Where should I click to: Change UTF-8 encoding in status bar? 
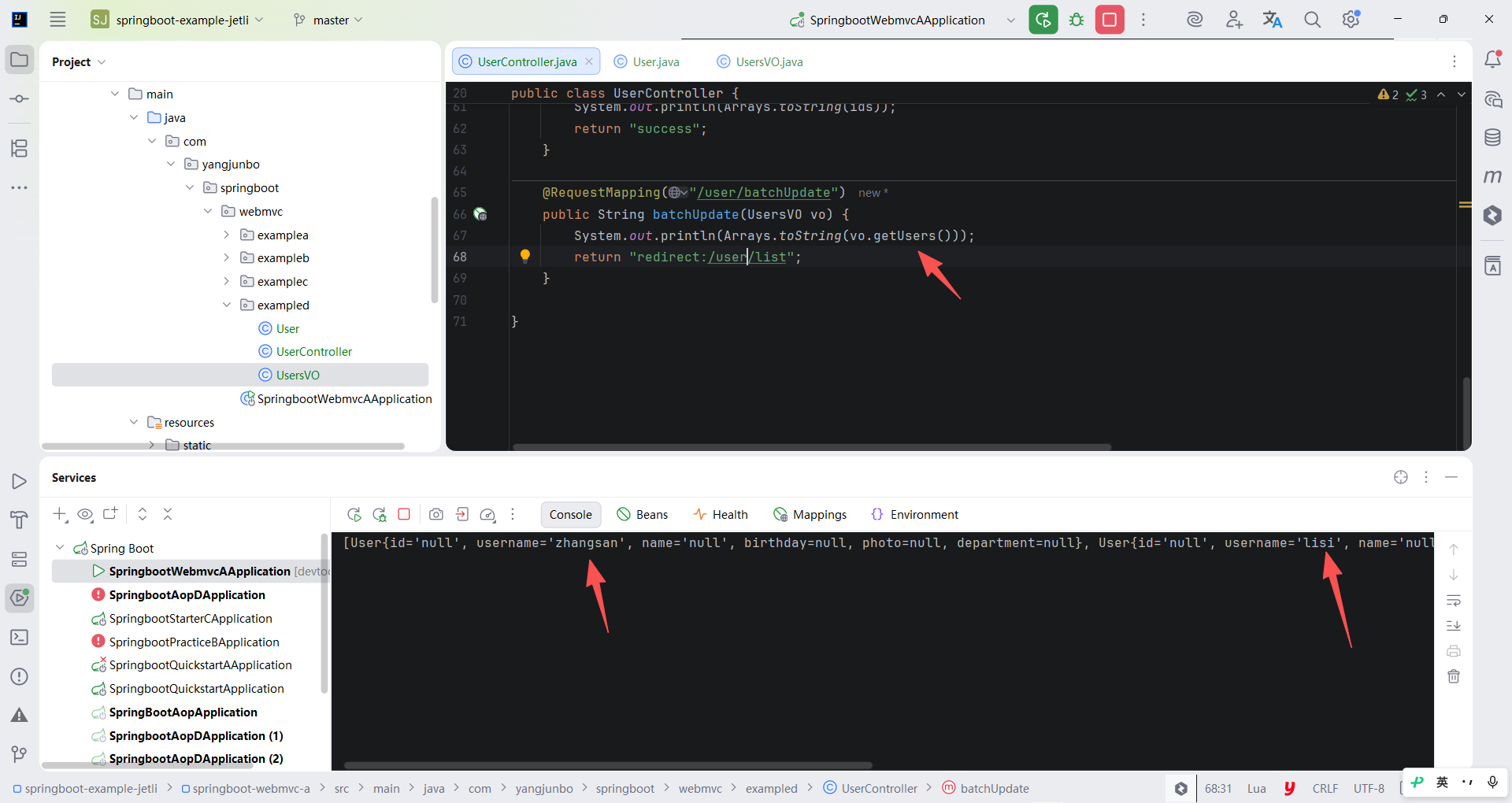point(1369,788)
